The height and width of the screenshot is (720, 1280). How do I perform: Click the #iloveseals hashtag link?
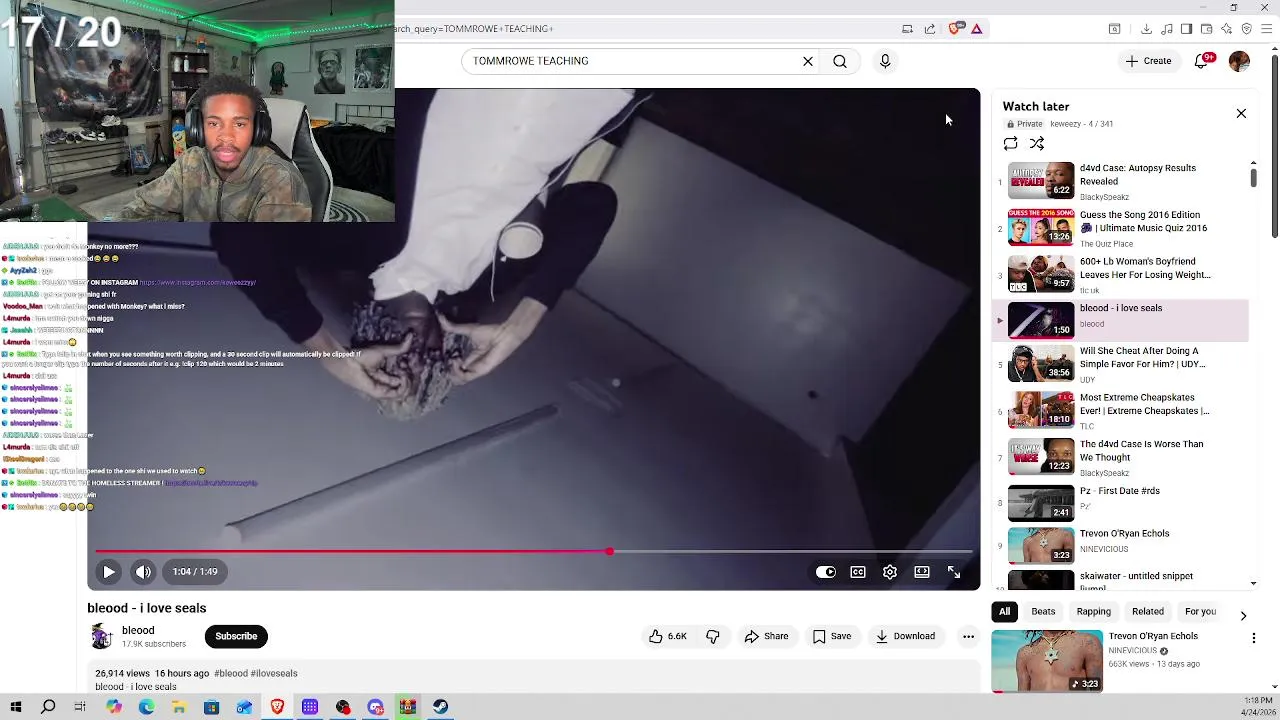tap(274, 674)
